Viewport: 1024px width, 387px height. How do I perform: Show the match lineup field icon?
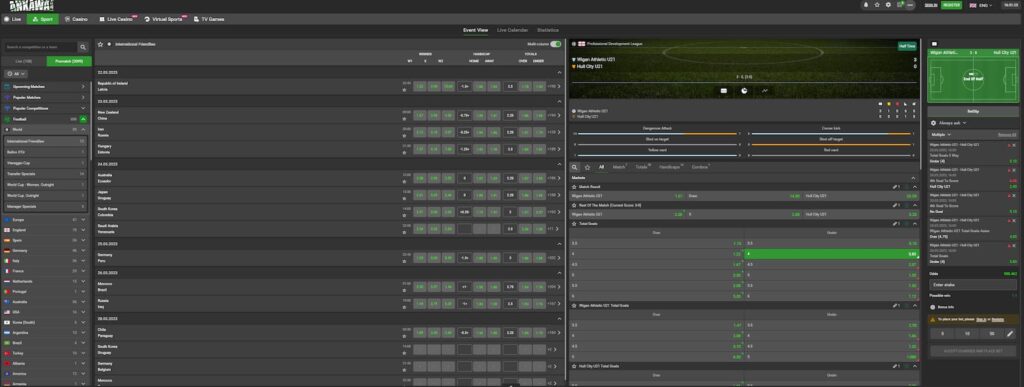[x=724, y=91]
